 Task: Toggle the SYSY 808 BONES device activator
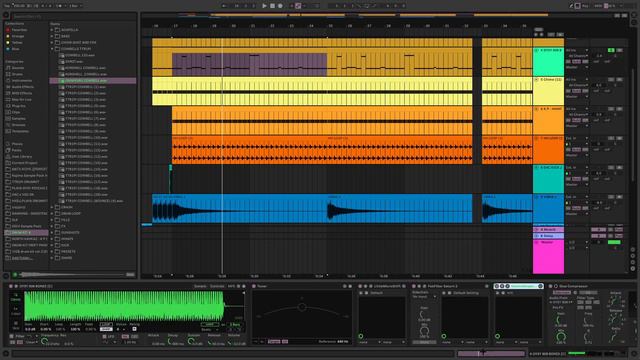point(11,287)
